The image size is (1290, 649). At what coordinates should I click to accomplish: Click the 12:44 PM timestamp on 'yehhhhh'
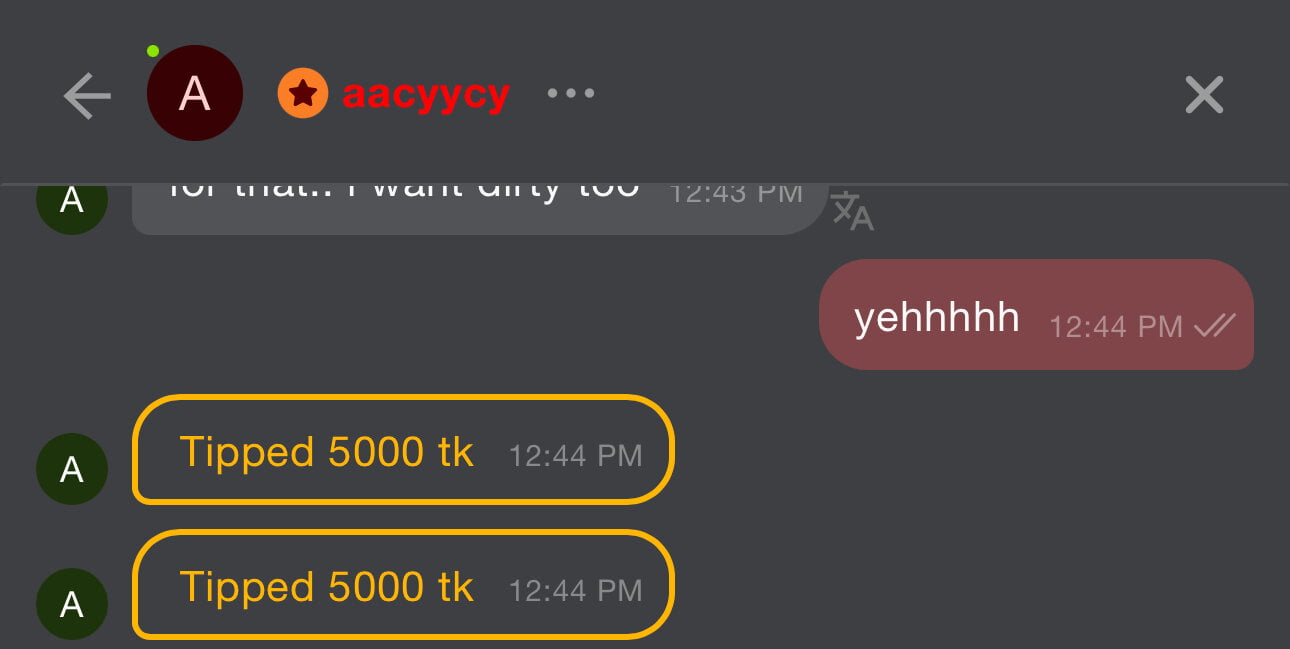1116,326
